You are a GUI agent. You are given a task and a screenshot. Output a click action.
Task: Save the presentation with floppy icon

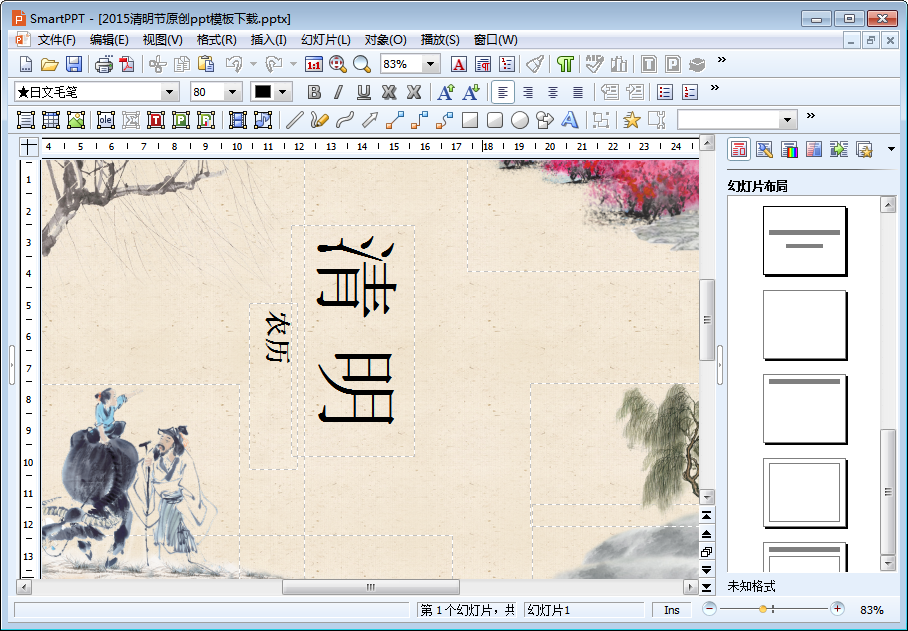pos(74,64)
